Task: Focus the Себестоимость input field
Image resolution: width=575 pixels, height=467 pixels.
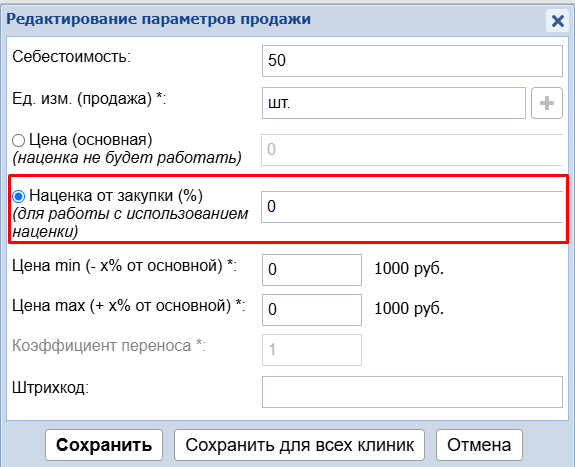Action: coord(412,61)
